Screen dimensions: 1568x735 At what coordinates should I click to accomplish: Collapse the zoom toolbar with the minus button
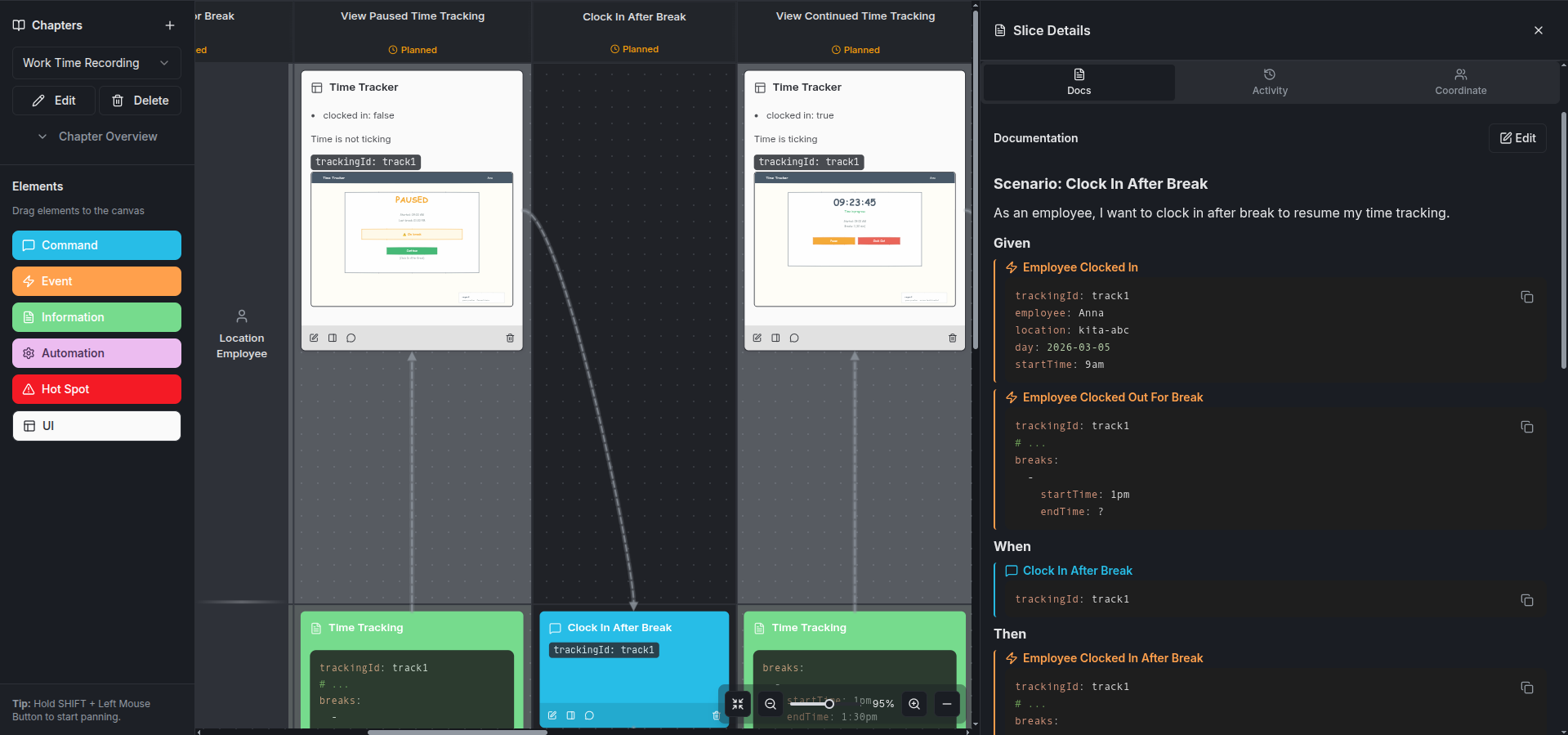947,704
